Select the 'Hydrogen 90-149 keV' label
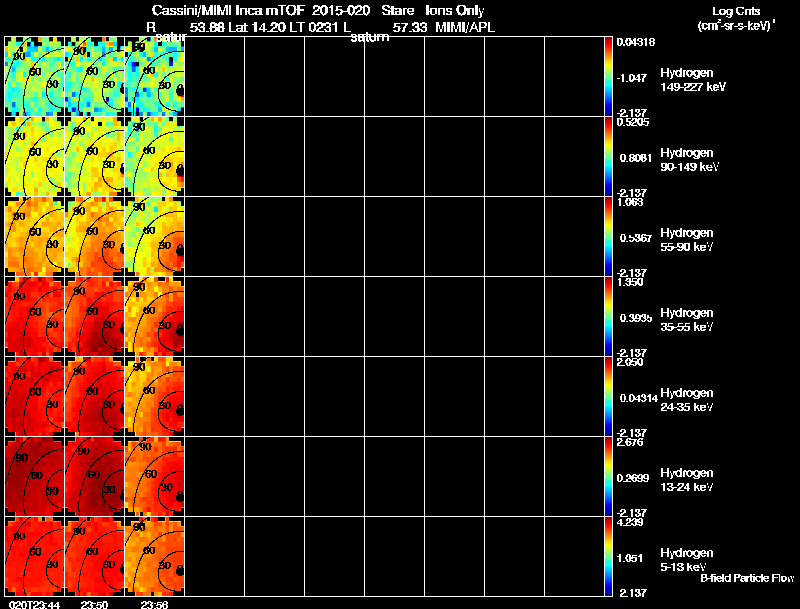This screenshot has width=800, height=609. pyautogui.click(x=690, y=160)
